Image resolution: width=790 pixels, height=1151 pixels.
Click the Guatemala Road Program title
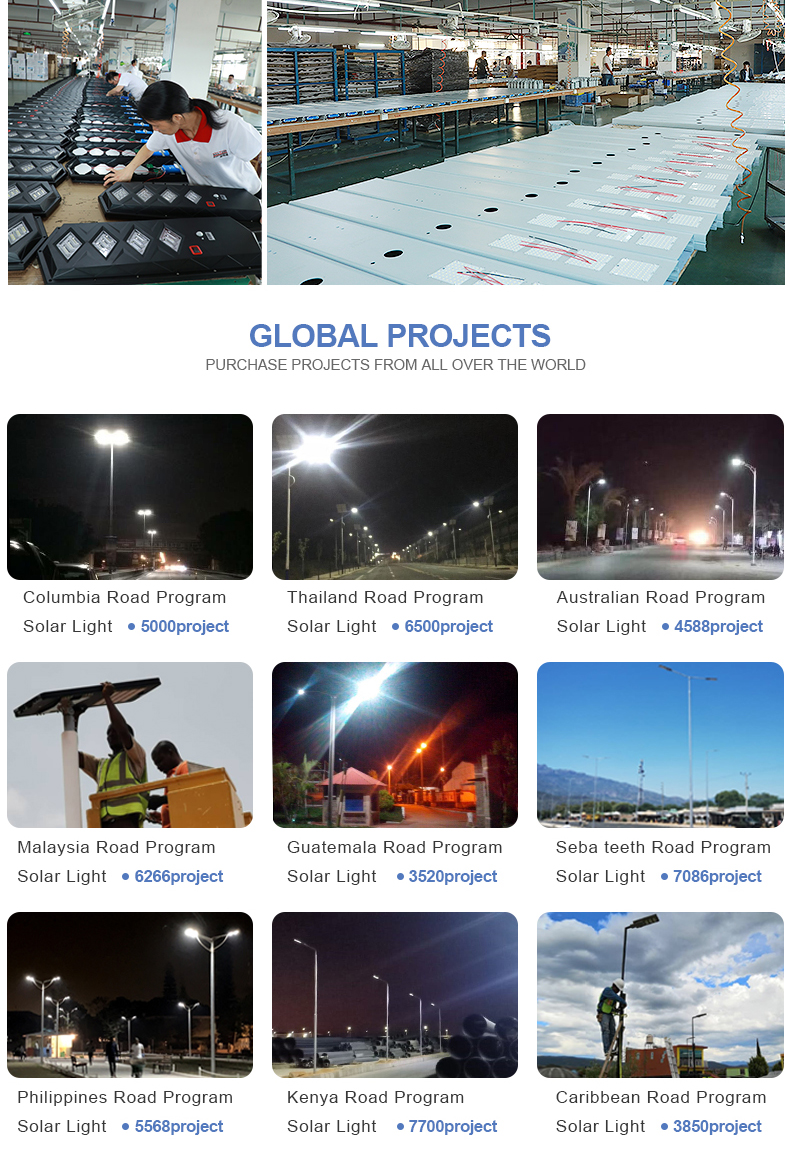coord(395,847)
